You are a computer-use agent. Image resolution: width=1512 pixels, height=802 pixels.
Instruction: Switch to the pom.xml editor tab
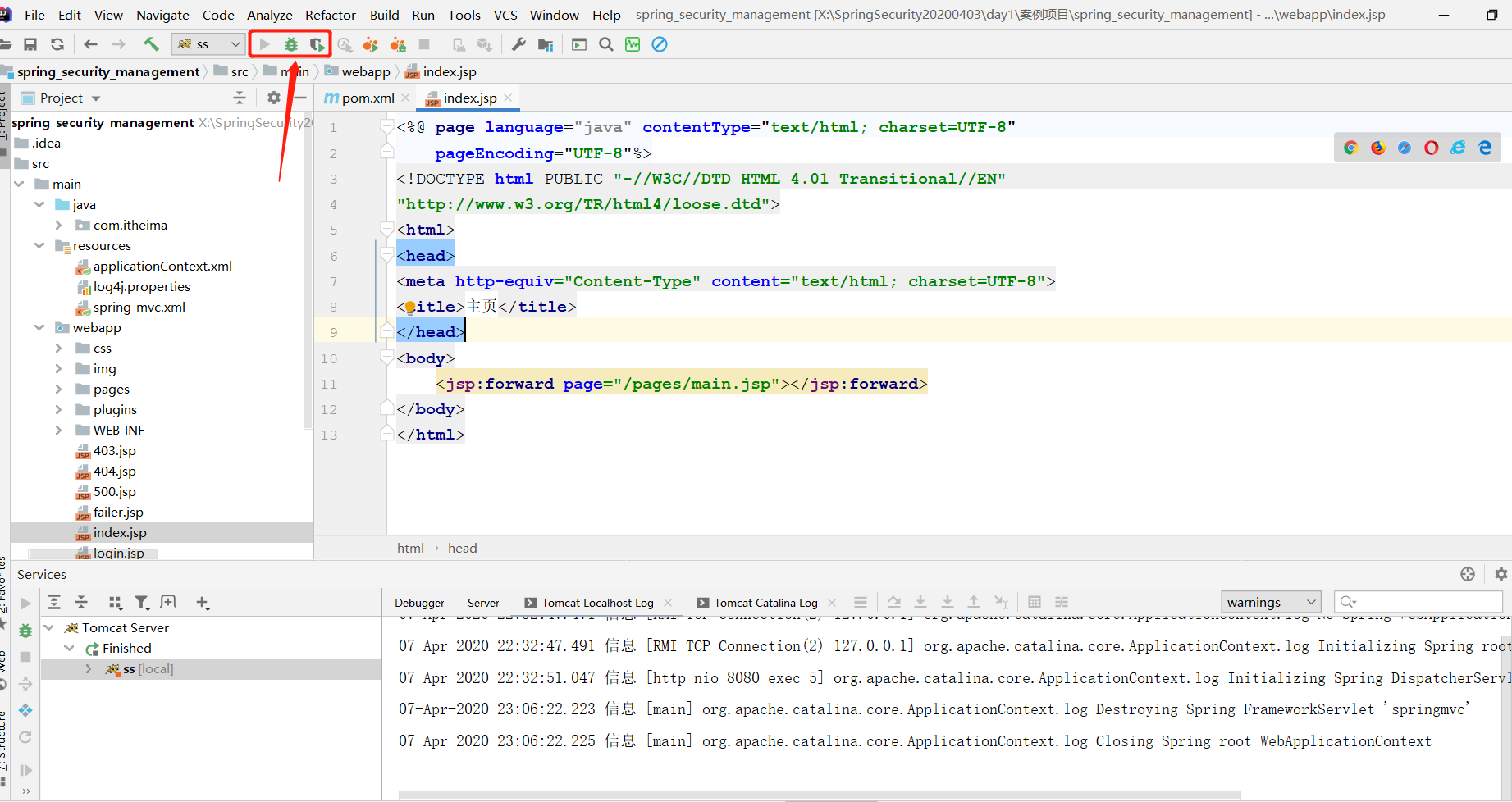click(x=367, y=98)
